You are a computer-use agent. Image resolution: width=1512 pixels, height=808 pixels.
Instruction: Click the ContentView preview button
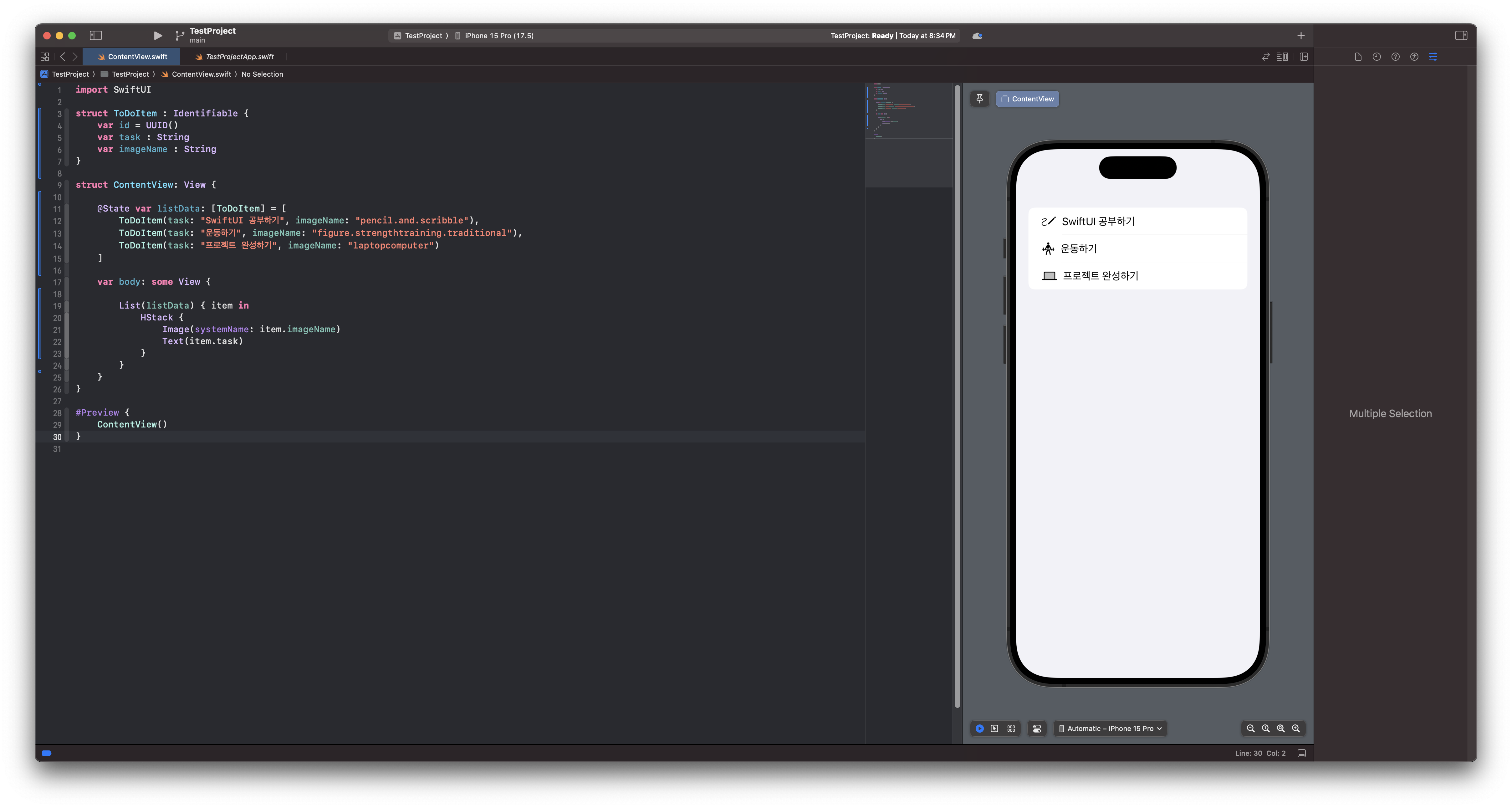pyautogui.click(x=1027, y=99)
